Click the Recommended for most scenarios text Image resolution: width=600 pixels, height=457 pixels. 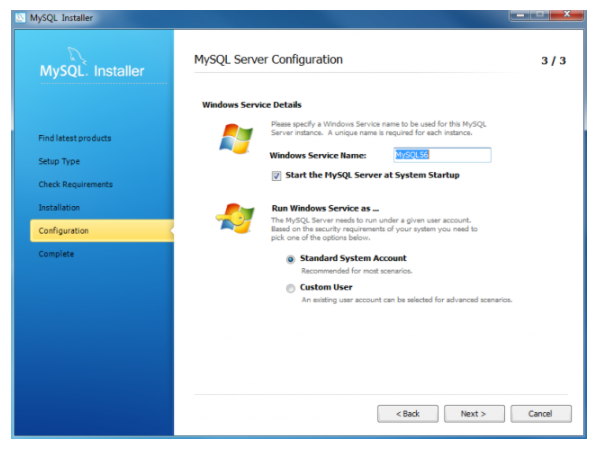click(x=357, y=271)
